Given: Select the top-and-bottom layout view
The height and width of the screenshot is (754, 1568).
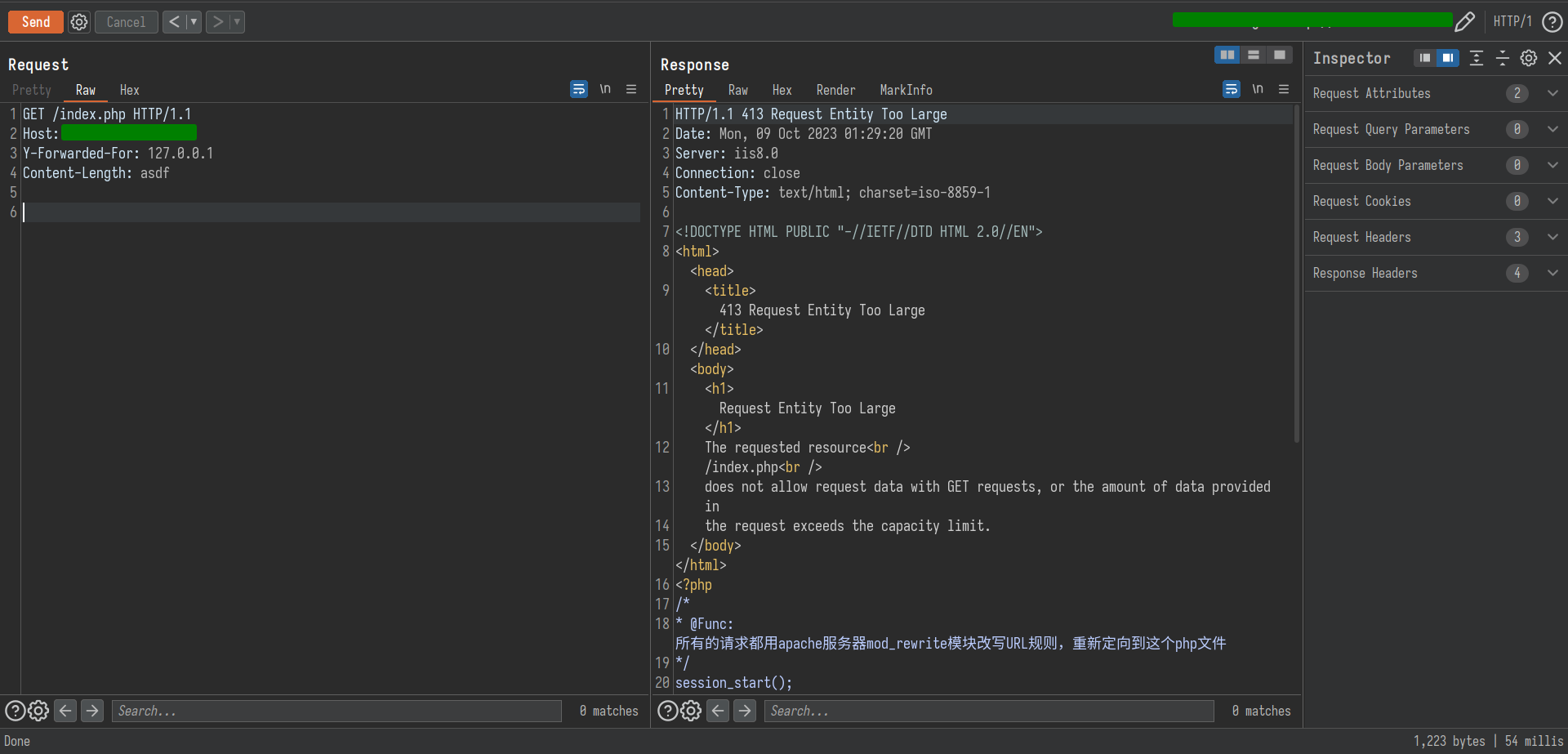Looking at the screenshot, I should pos(1253,55).
